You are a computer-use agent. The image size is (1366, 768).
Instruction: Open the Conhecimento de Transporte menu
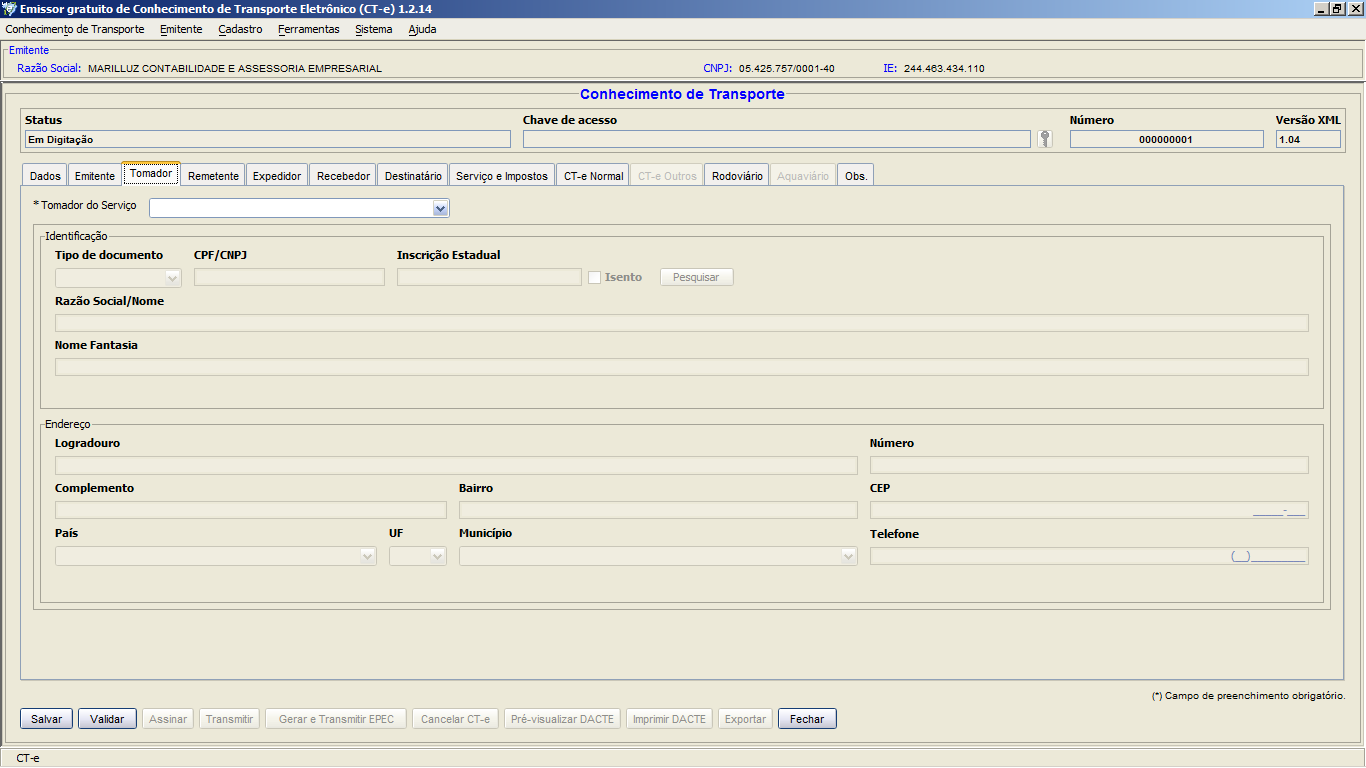(x=75, y=29)
